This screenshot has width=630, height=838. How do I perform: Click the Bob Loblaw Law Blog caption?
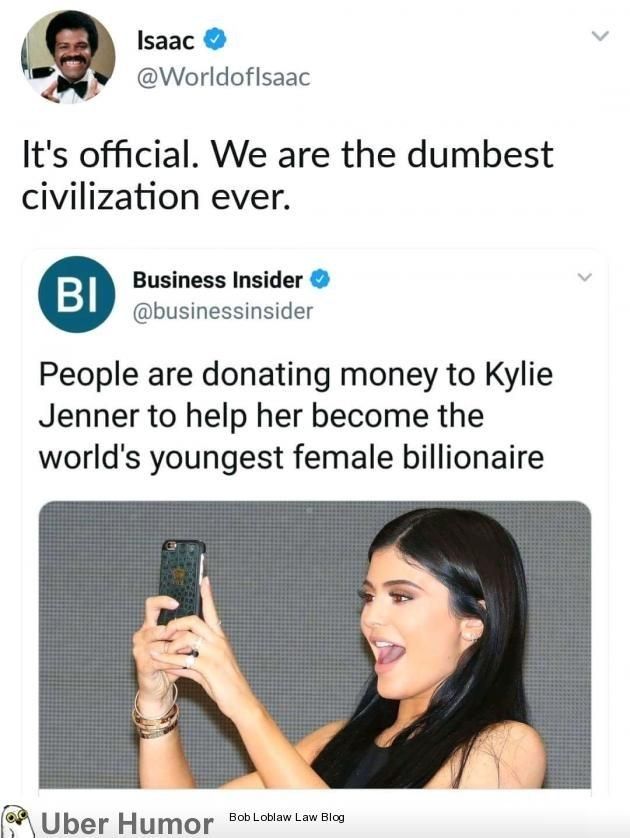(286, 817)
